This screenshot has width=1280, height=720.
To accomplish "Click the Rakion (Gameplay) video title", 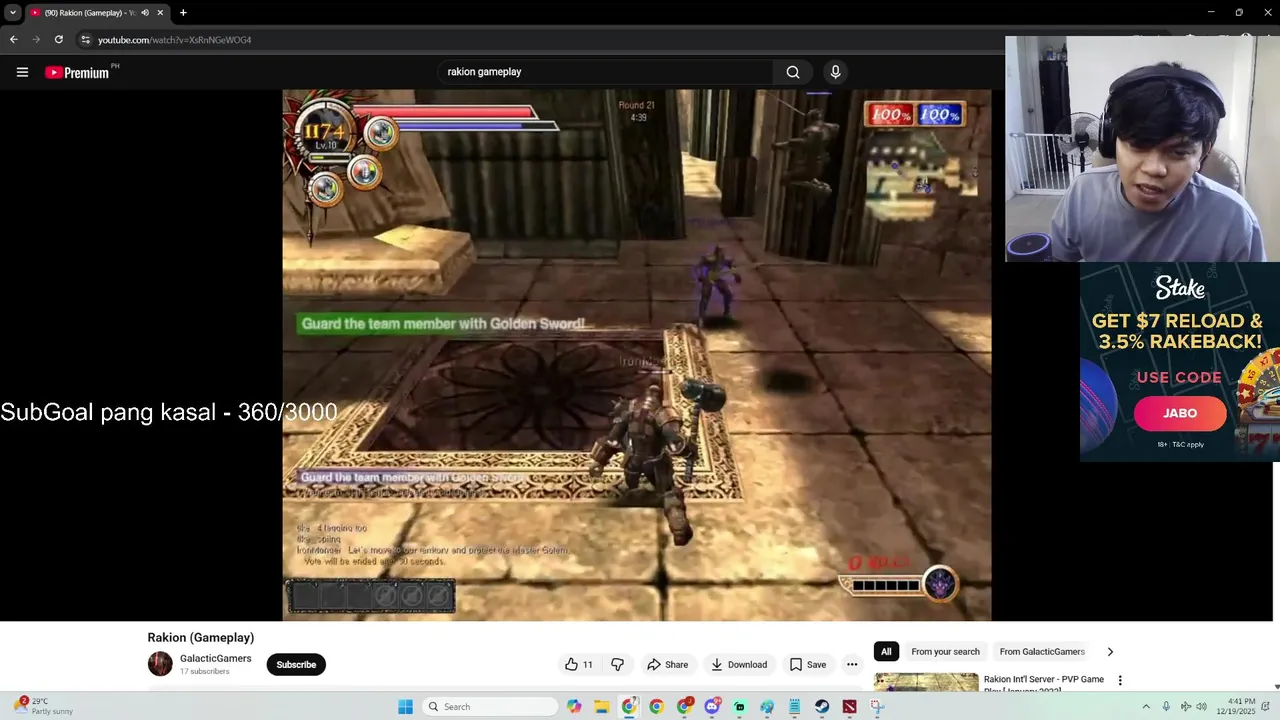I will pyautogui.click(x=200, y=637).
